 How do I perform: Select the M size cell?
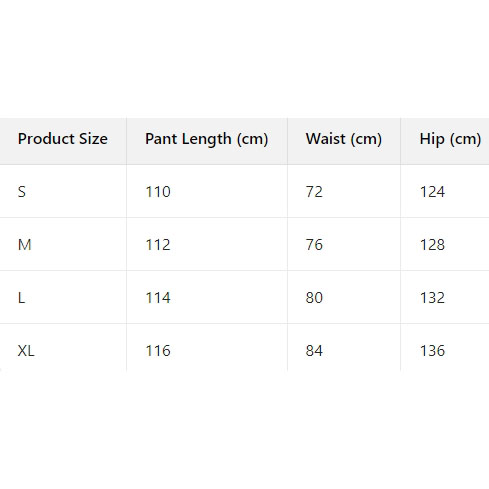(x=24, y=245)
